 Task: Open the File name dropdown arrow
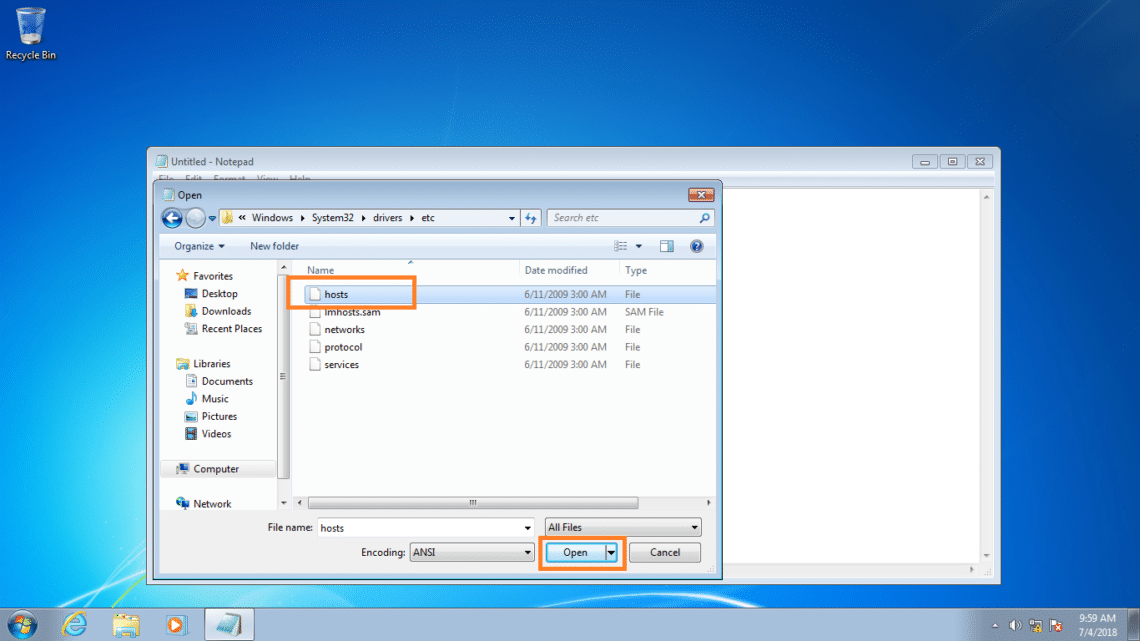pos(528,528)
